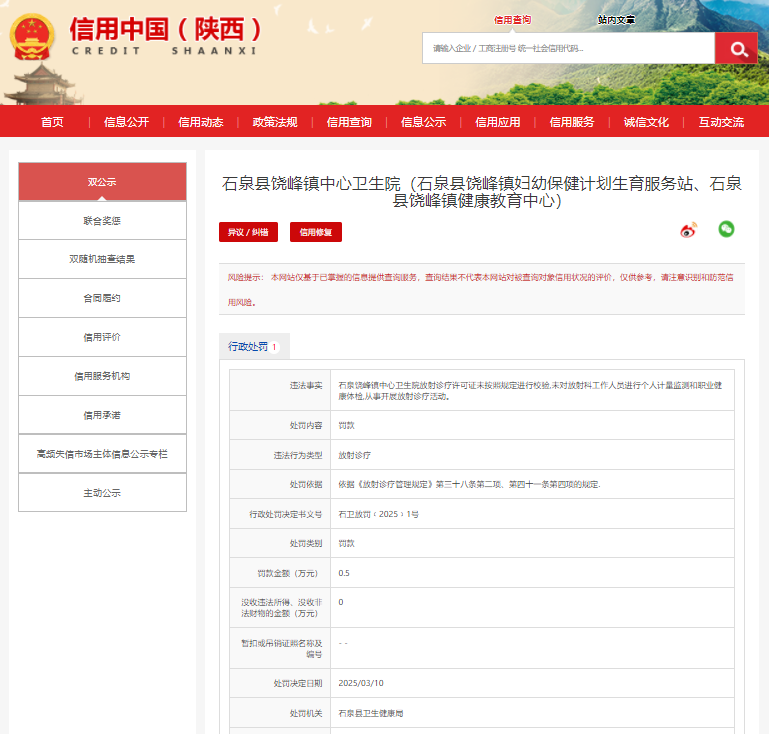This screenshot has width=769, height=734.
Task: Open 首页 in the navigation bar
Action: coord(52,122)
